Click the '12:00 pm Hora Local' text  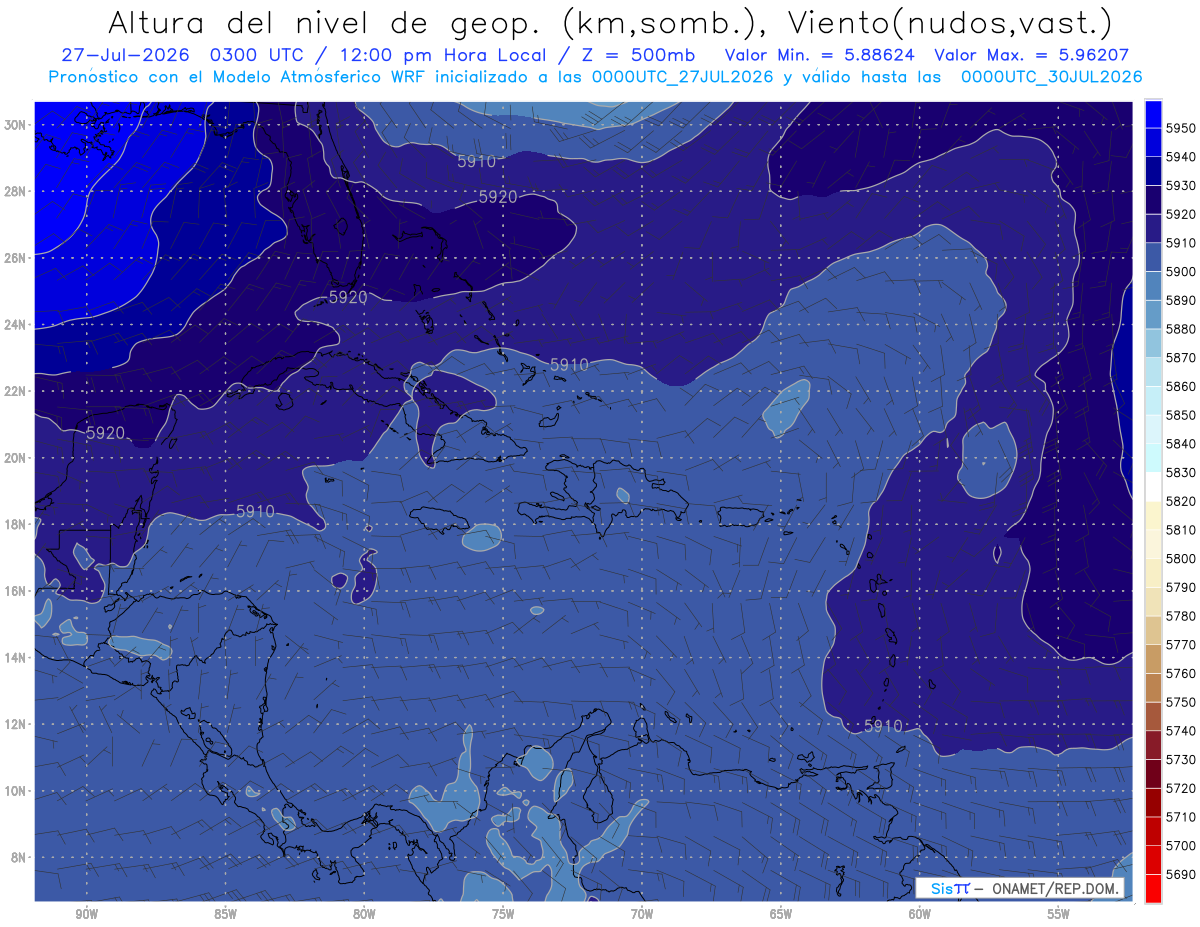point(443,55)
